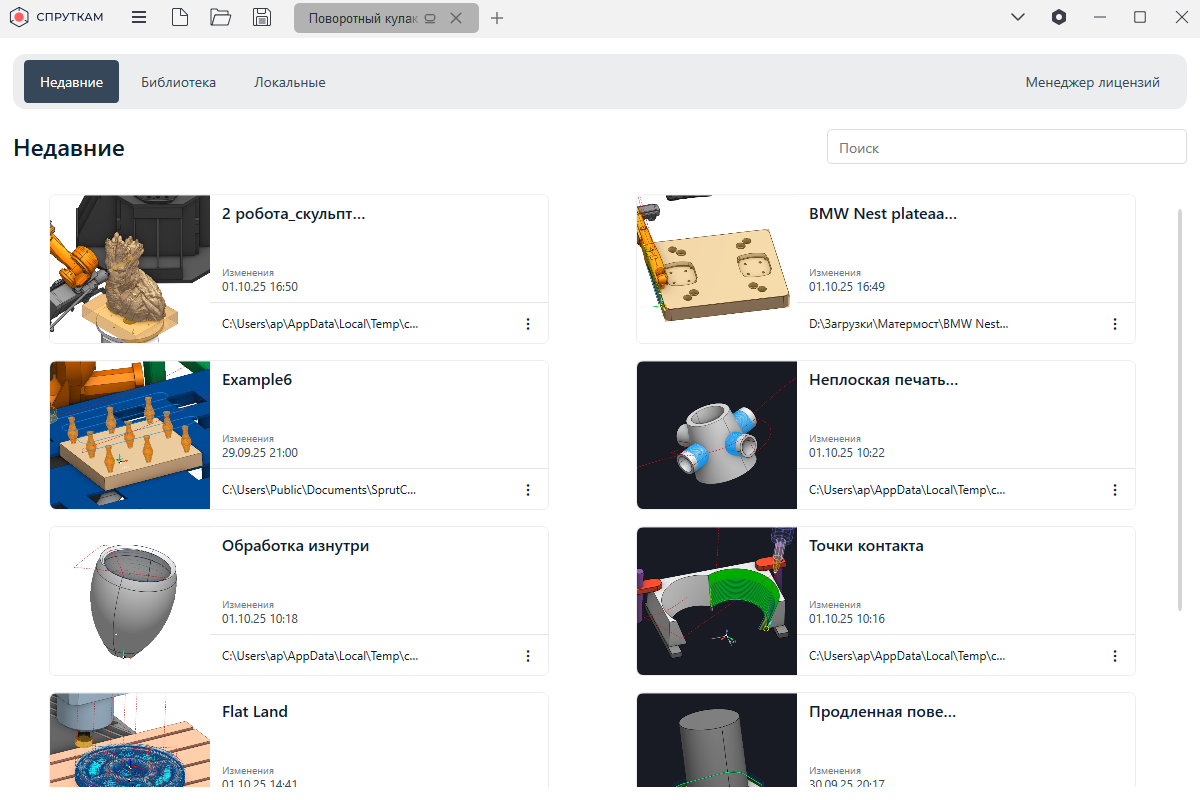This screenshot has height=800, width=1200.
Task: Expand the title bar chevron dropdown
Action: point(1018,17)
